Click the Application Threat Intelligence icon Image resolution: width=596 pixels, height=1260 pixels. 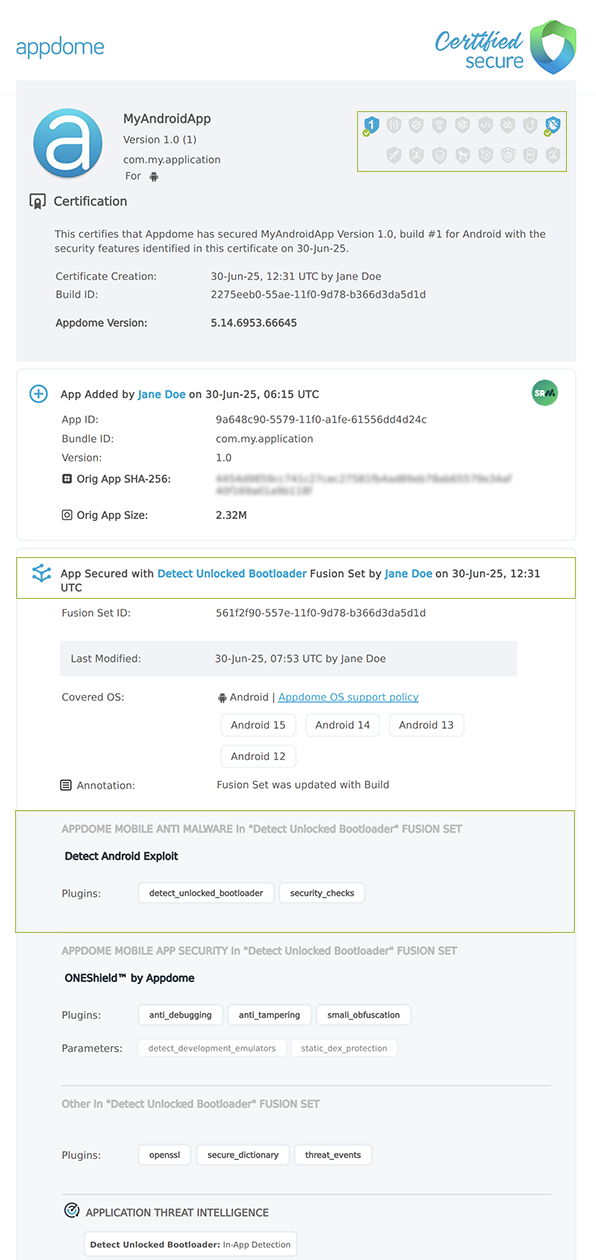tap(72, 1211)
